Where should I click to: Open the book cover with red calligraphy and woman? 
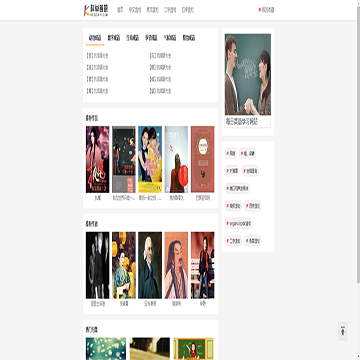pos(97,159)
